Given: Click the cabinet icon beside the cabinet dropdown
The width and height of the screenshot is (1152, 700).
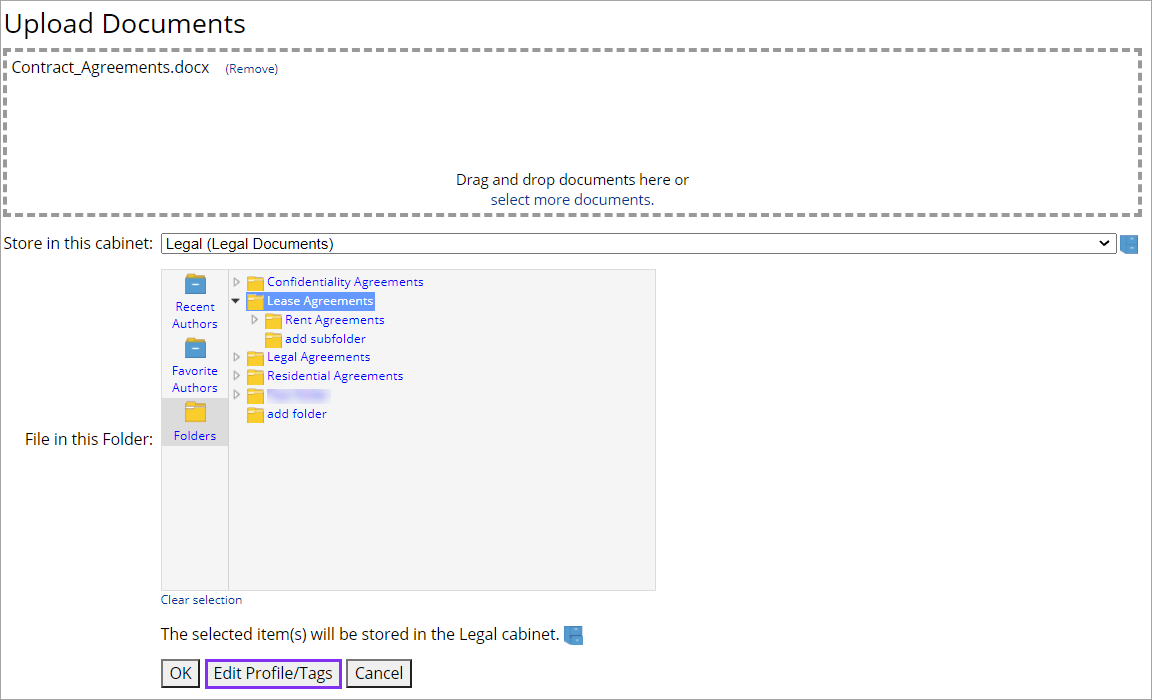Looking at the screenshot, I should 1129,243.
